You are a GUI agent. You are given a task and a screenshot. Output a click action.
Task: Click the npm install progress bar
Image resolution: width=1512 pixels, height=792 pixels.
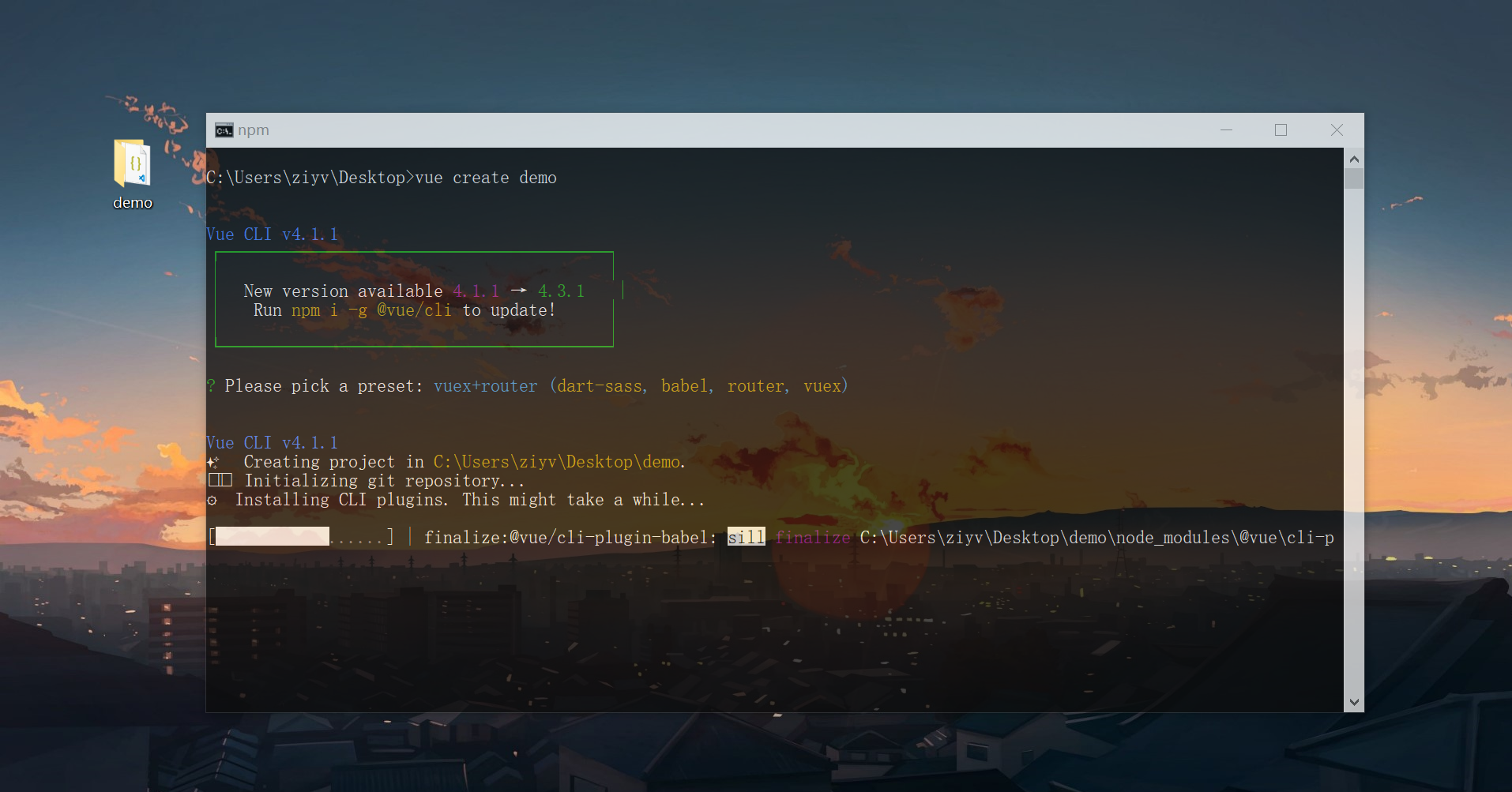tap(301, 537)
